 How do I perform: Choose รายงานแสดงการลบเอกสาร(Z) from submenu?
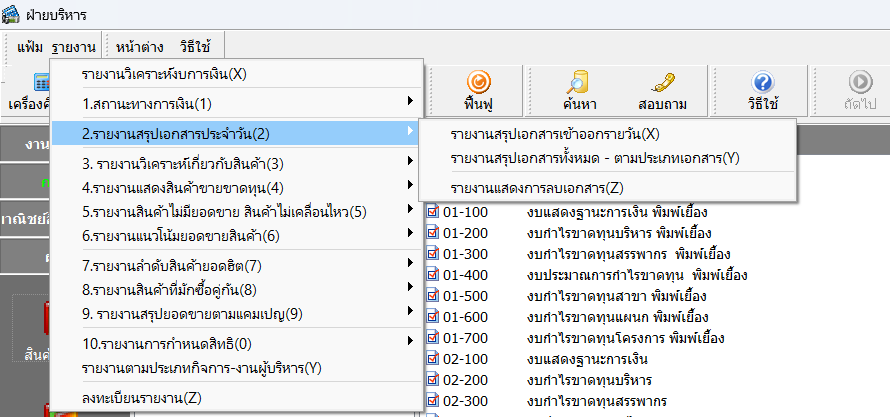click(536, 187)
